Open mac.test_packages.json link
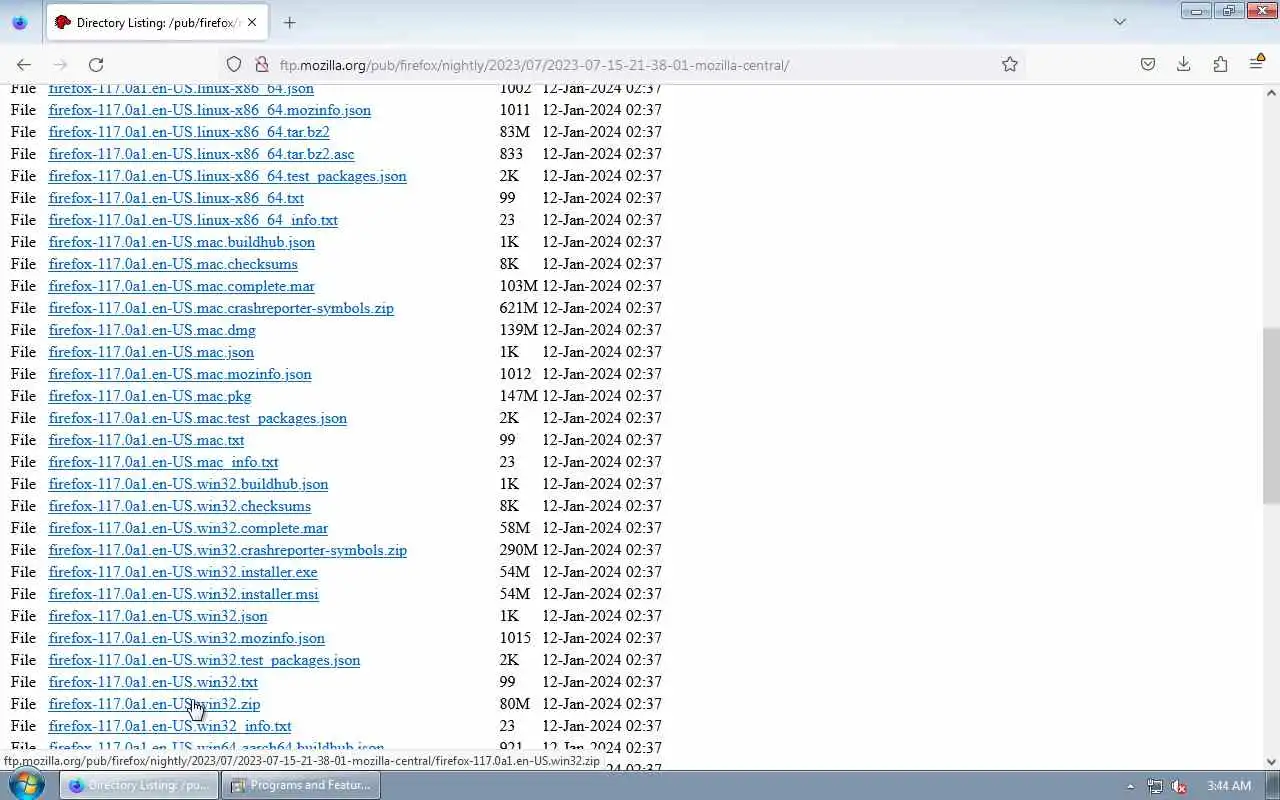 [197, 418]
